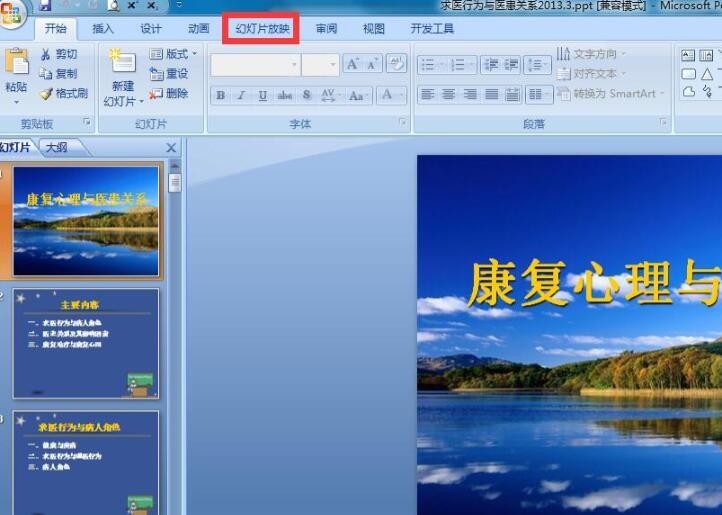Switch to the 大纲 outline pane tab

(x=57, y=147)
